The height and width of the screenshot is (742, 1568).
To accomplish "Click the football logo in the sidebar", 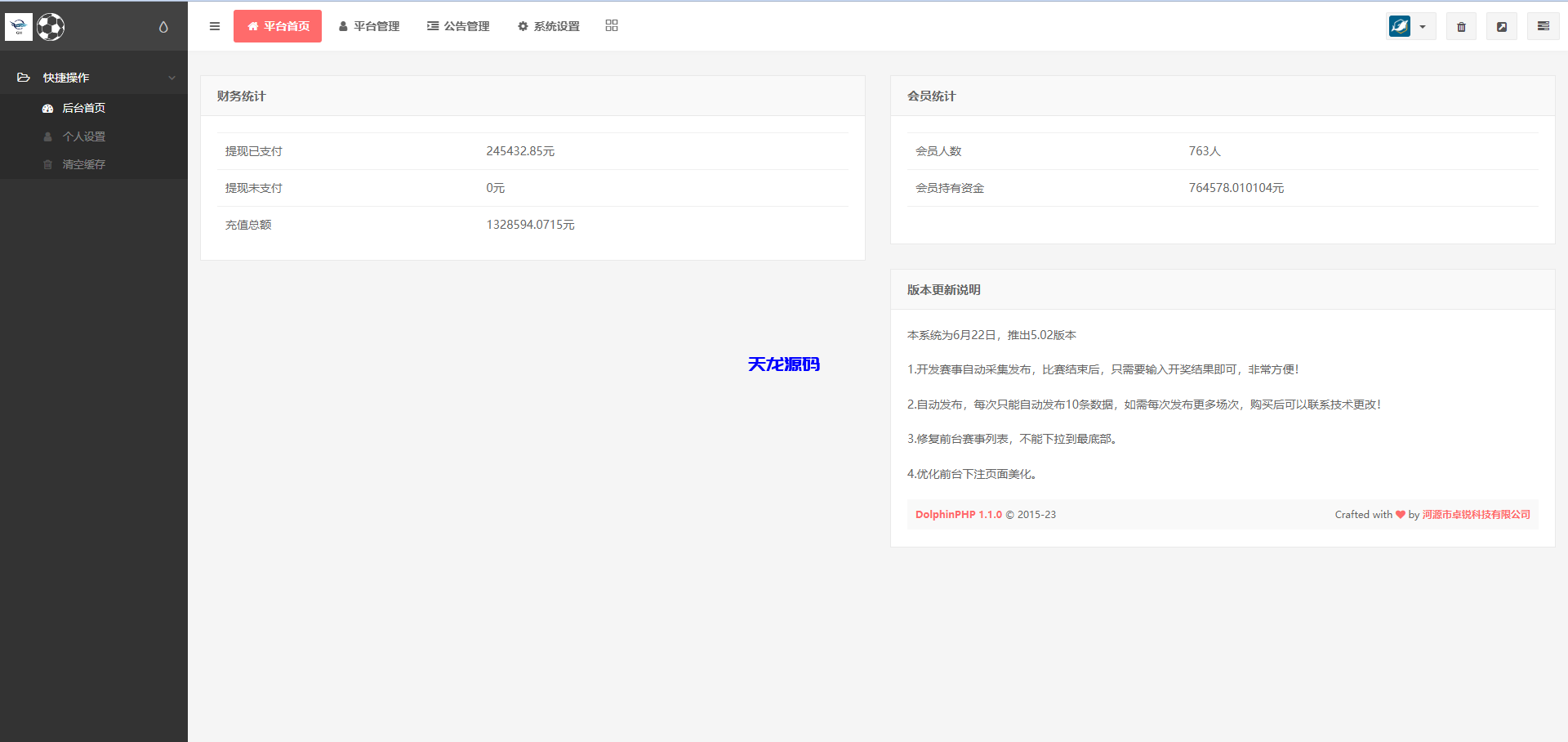I will (x=50, y=26).
